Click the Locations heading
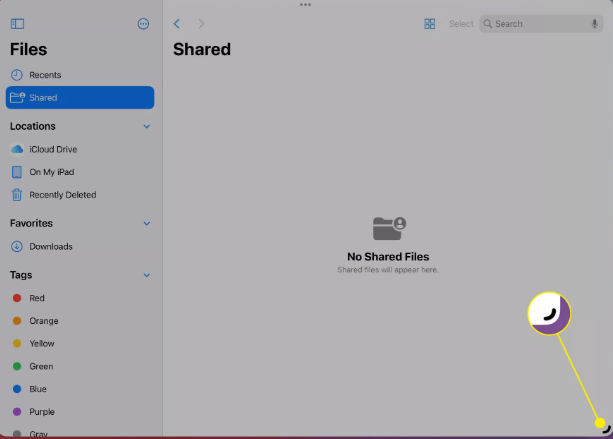Image resolution: width=613 pixels, height=439 pixels. click(x=33, y=126)
